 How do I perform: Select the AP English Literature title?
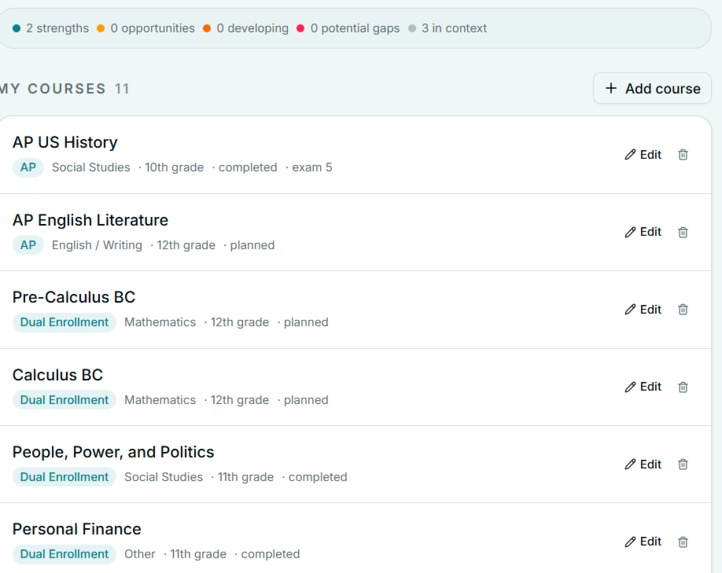pyautogui.click(x=90, y=220)
